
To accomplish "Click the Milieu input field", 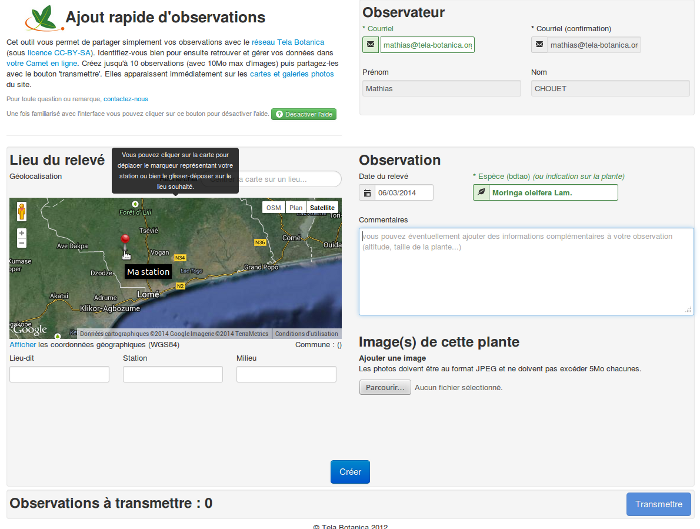I will pos(286,375).
